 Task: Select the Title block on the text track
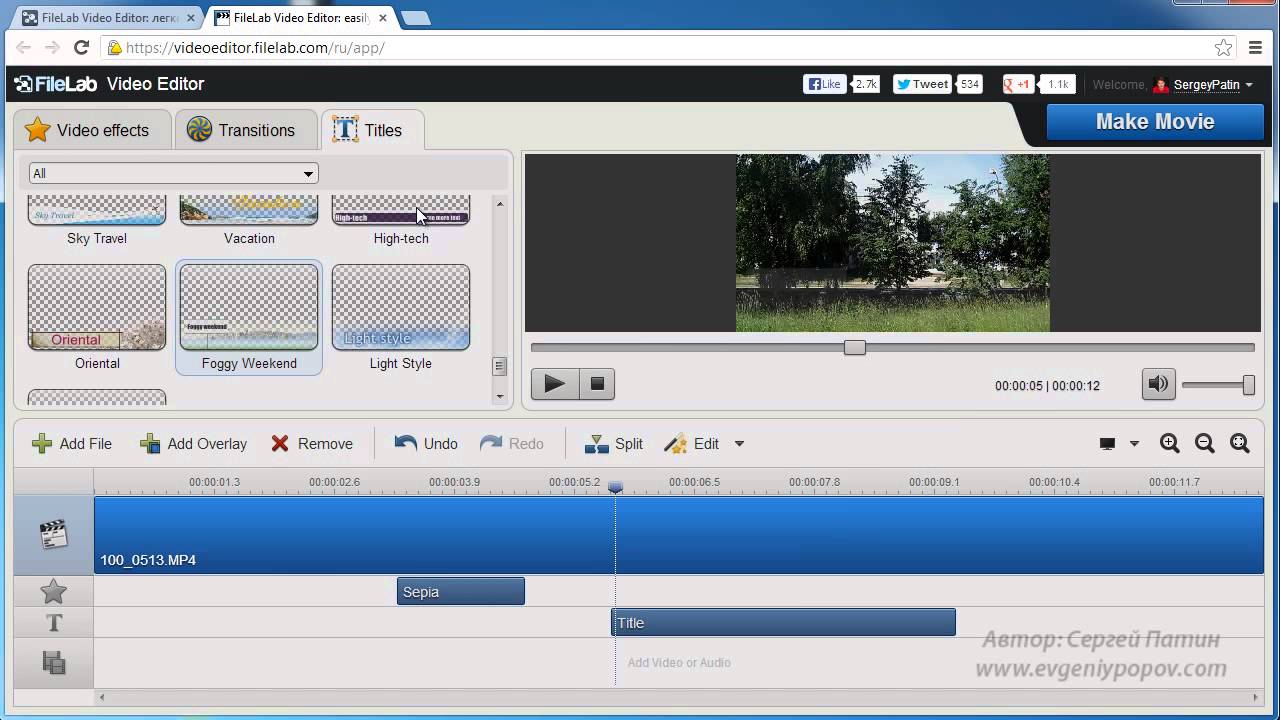click(x=783, y=623)
